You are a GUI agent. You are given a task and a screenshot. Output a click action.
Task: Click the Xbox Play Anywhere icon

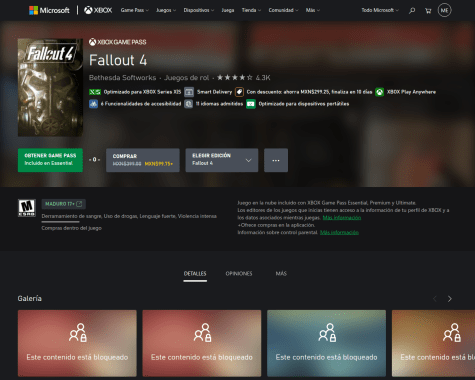point(379,92)
